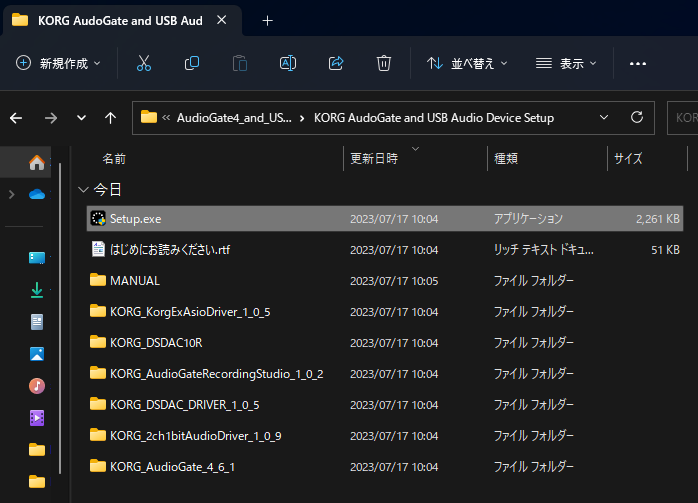Select KORG_KorgExAsioDriver_1_0_5 folder
Image resolution: width=698 pixels, height=503 pixels.
(x=190, y=312)
